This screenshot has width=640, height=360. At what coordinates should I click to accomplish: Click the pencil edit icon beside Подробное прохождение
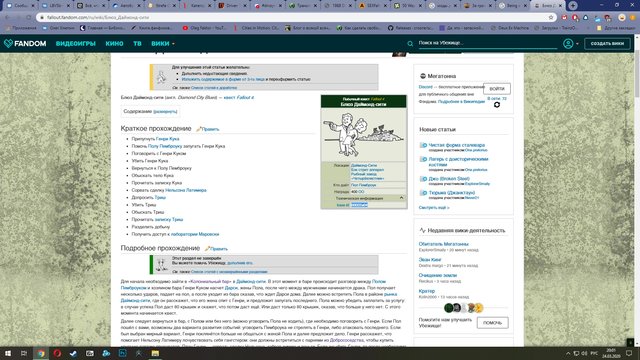click(207, 249)
